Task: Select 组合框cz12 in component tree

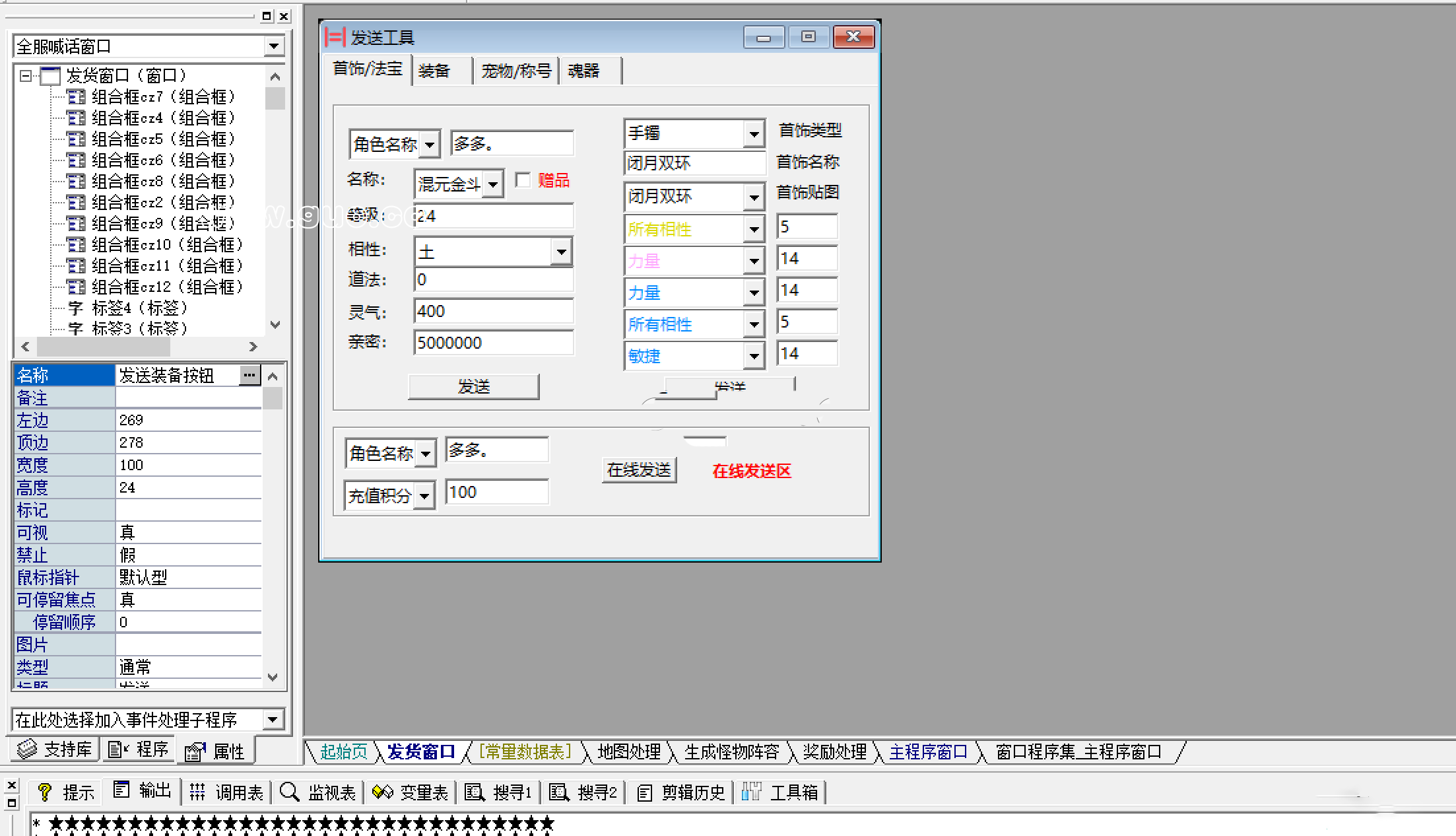Action: pyautogui.click(x=156, y=287)
